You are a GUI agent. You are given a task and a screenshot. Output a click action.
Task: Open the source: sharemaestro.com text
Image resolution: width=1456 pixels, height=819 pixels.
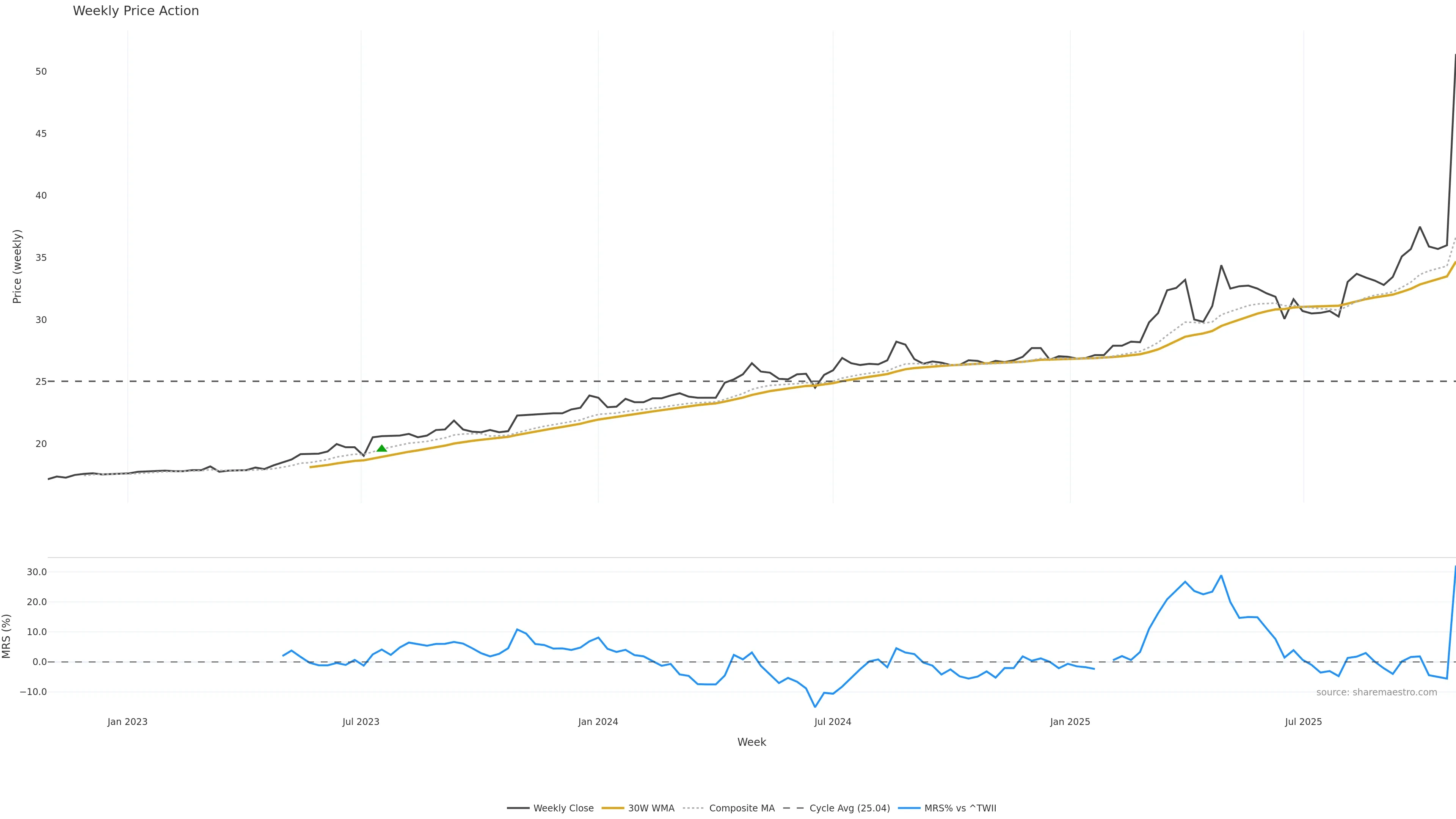(1376, 692)
